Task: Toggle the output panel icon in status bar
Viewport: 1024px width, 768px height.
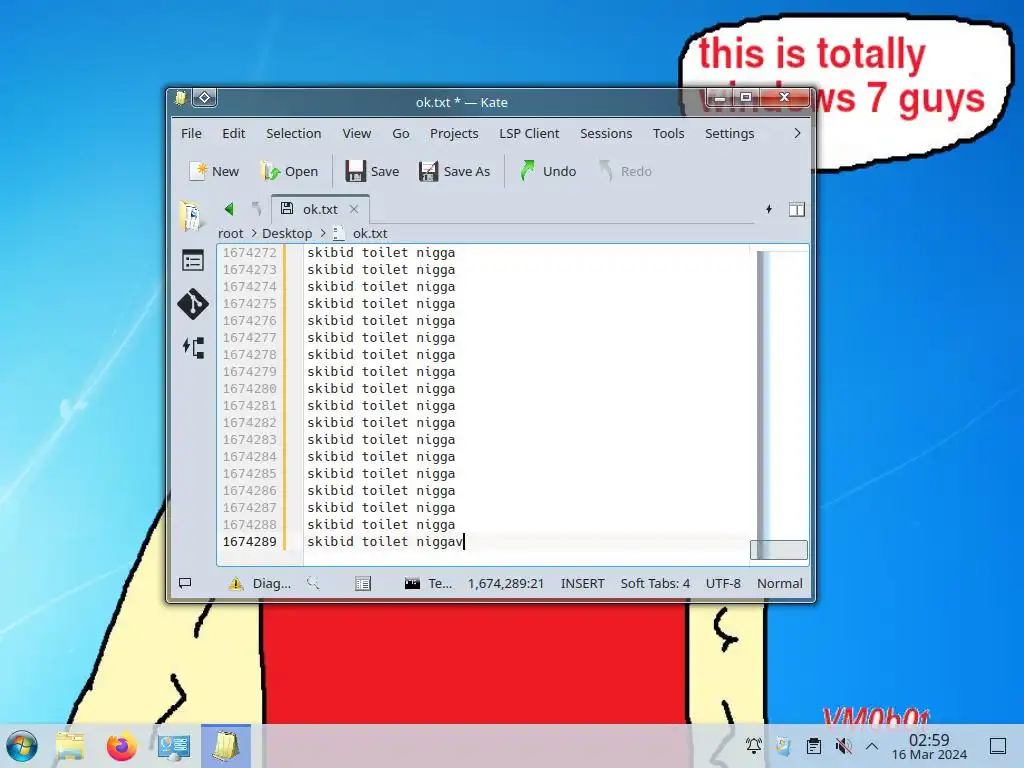Action: coord(185,583)
